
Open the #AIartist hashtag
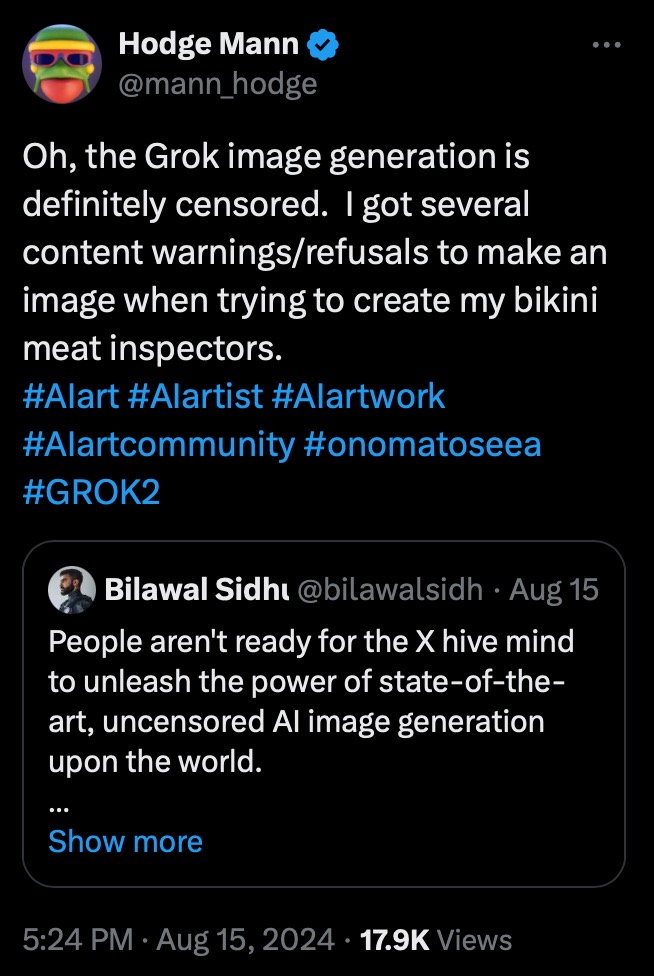pyautogui.click(x=195, y=396)
